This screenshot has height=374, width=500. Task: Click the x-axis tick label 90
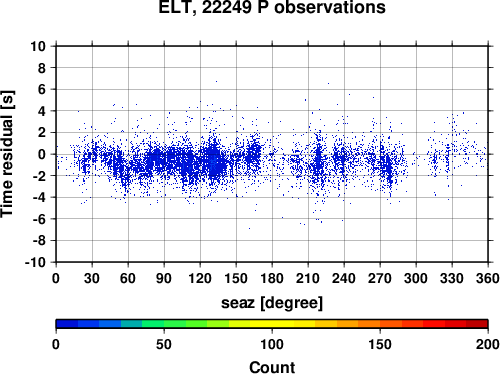tap(164, 278)
